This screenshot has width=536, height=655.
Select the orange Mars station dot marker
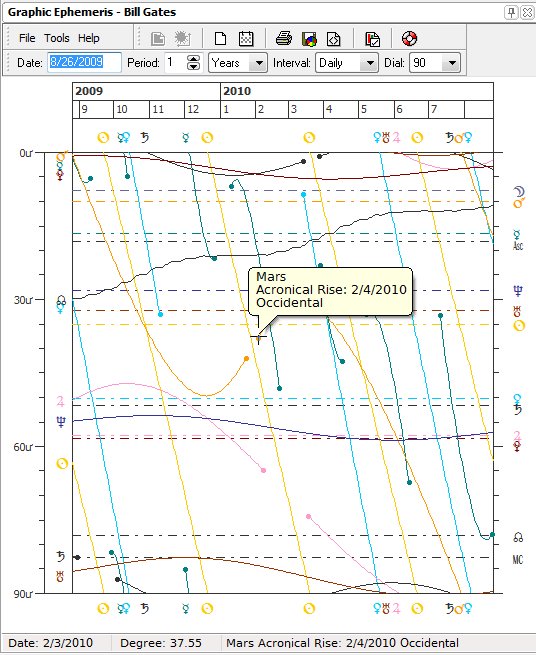246,358
